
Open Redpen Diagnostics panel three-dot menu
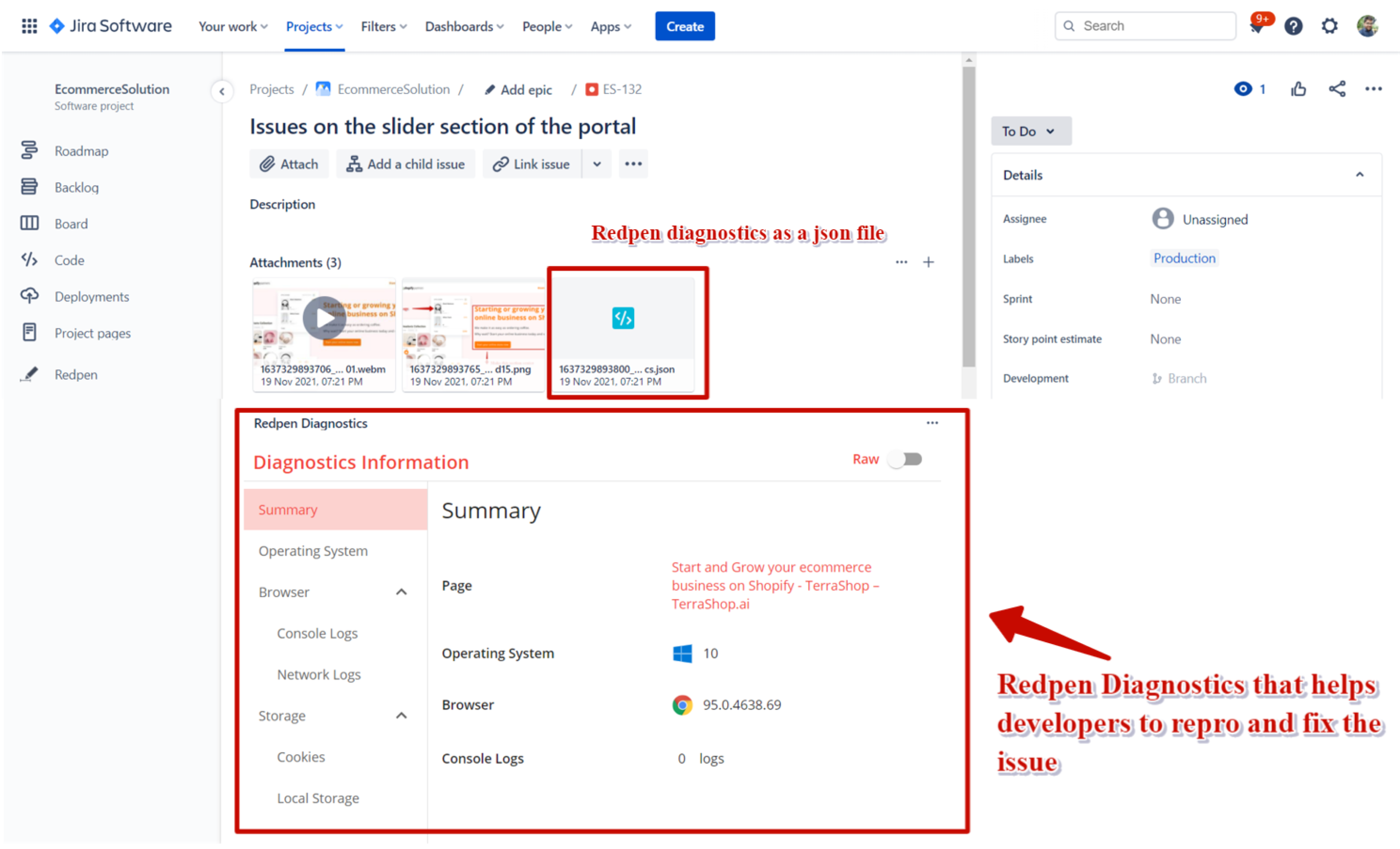pyautogui.click(x=933, y=423)
